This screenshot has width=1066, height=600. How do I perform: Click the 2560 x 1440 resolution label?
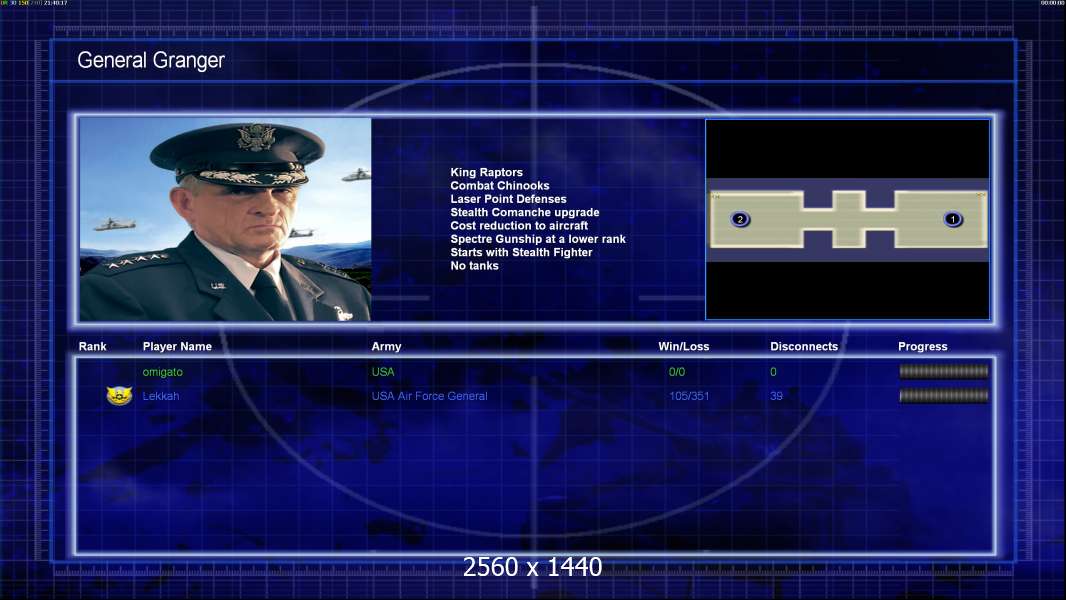tap(532, 567)
